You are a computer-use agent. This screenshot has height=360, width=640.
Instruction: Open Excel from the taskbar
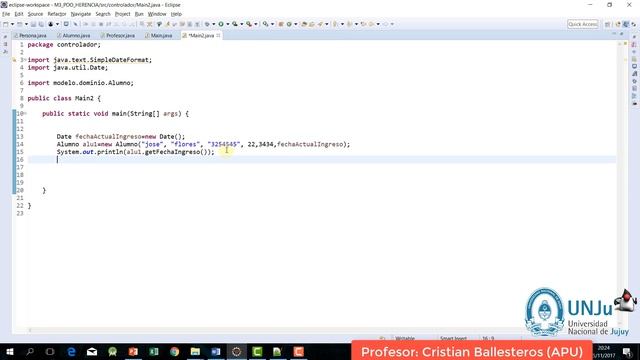(x=154, y=351)
